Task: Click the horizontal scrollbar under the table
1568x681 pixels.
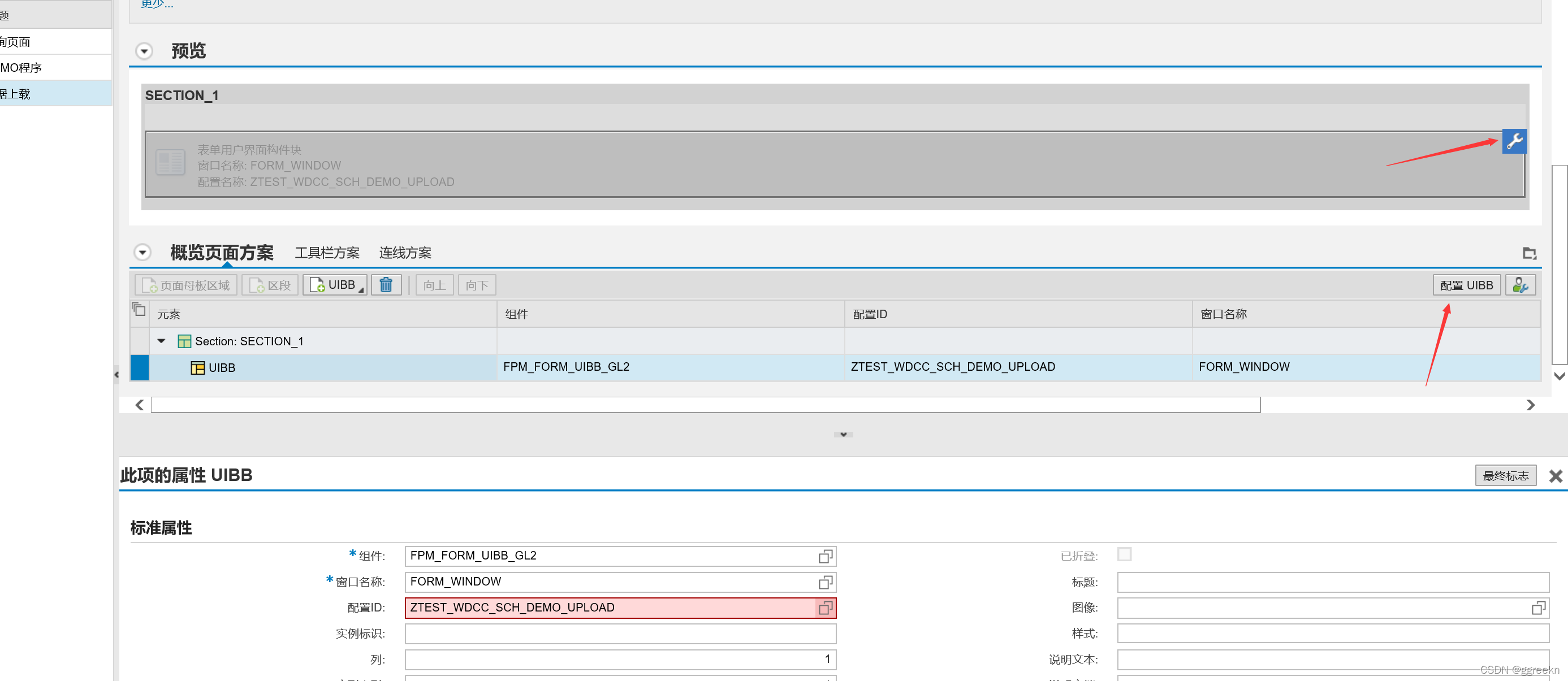Action: pos(705,405)
